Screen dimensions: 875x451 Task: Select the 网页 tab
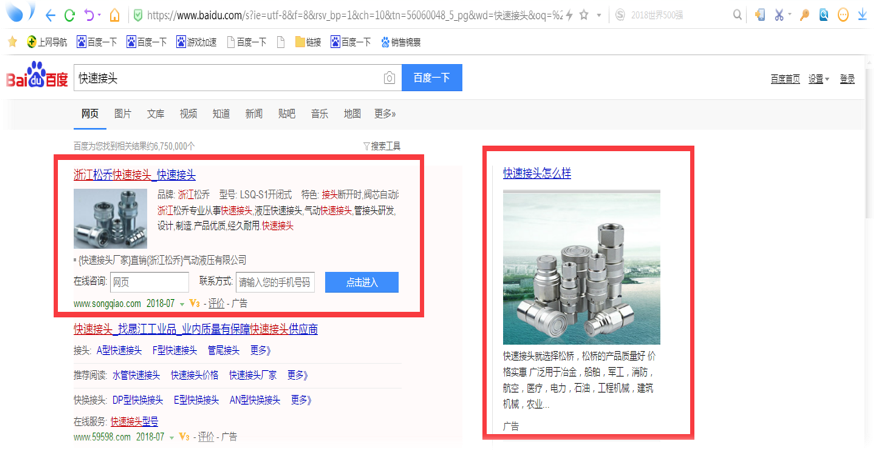click(x=90, y=114)
